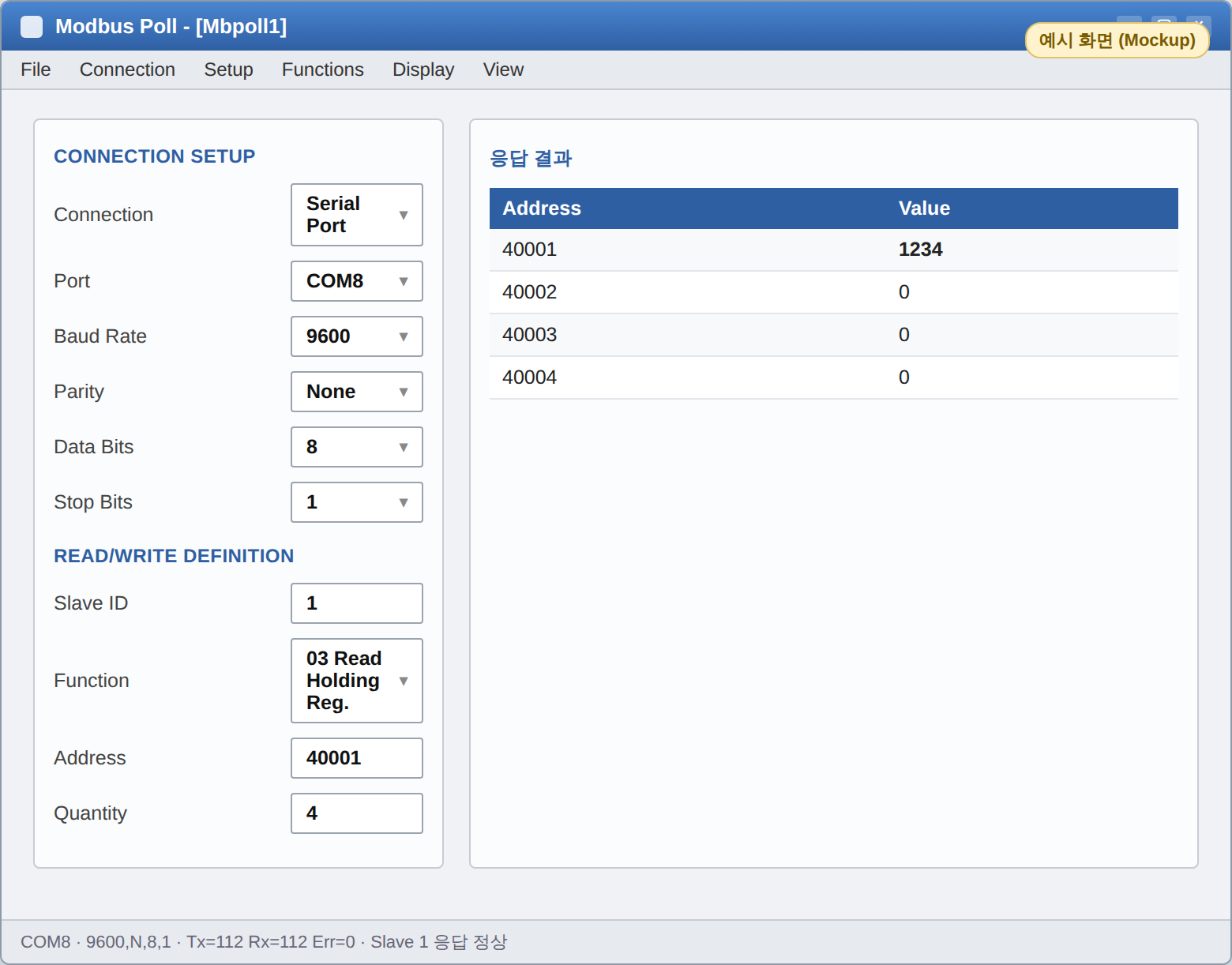The width and height of the screenshot is (1232, 965).
Task: Expand the Serial Port connection type dropdown
Action: [357, 215]
